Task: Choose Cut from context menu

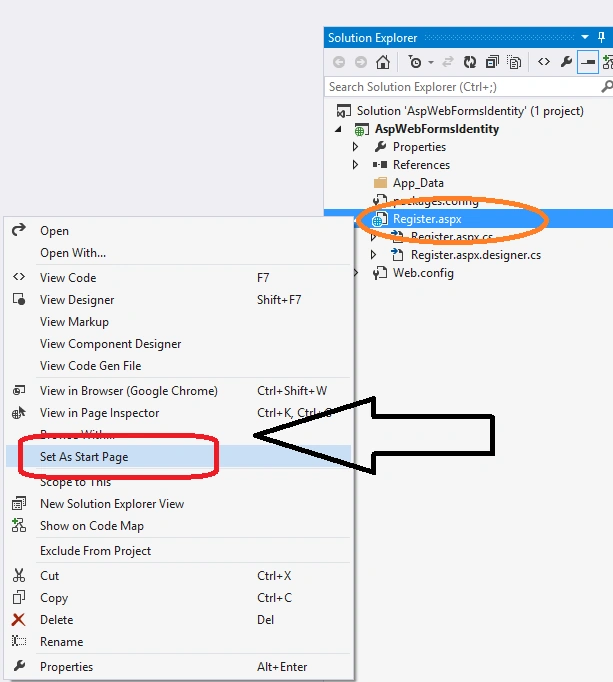Action: [178, 575]
